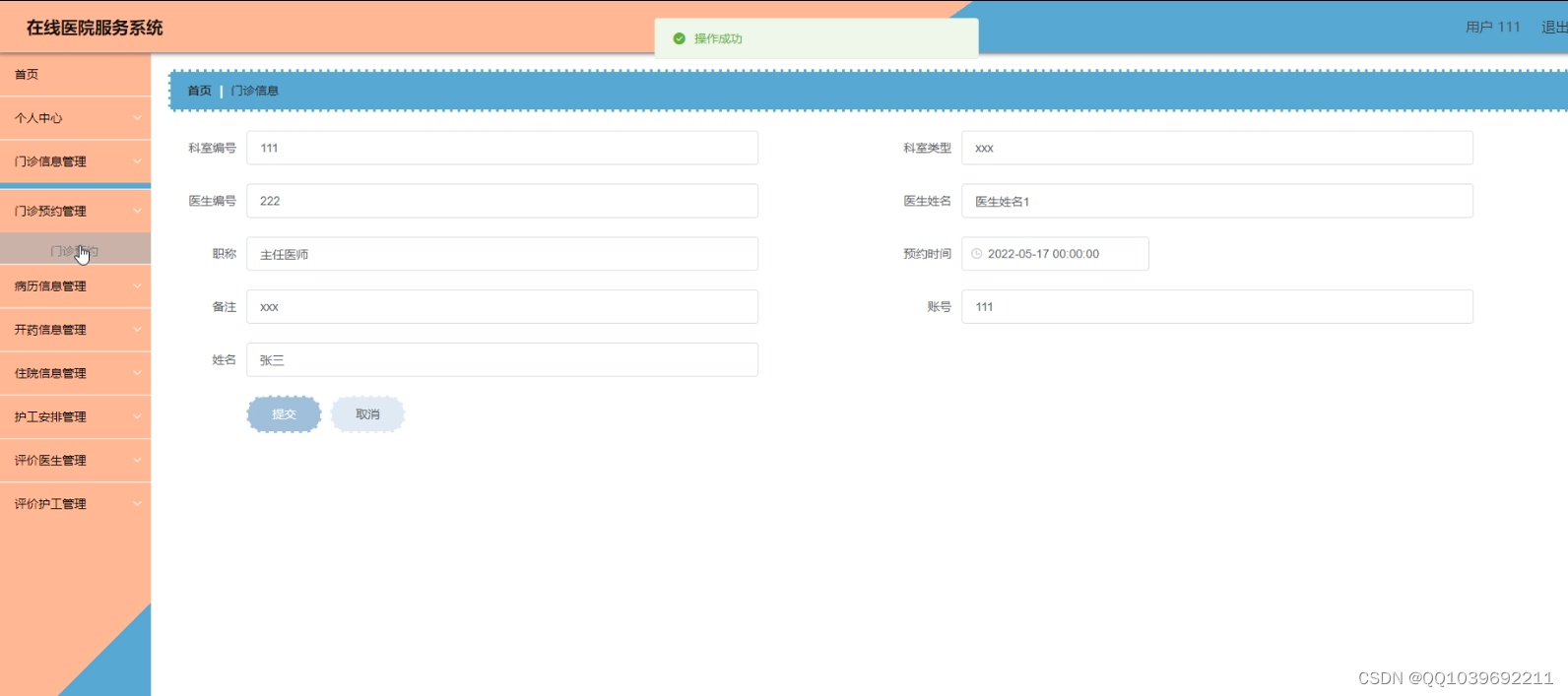The width and height of the screenshot is (1568, 696).
Task: Open the 评价医生管理 menu item
Action: click(x=75, y=460)
